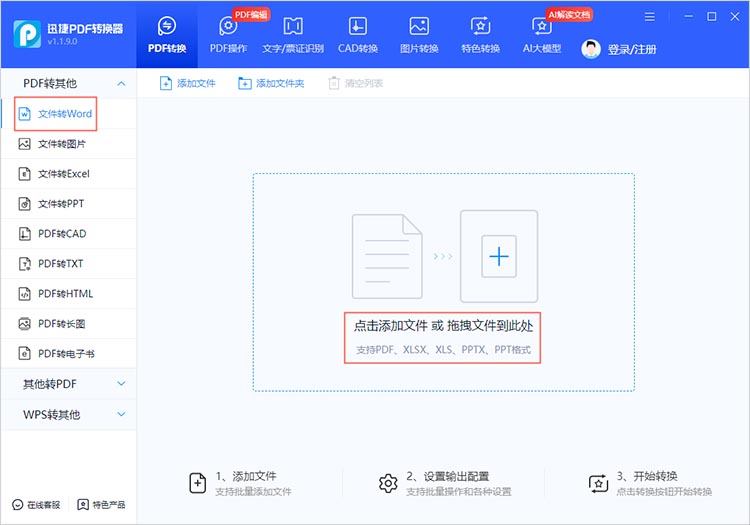Click the step 3 convert icon
This screenshot has width=750, height=525.
(598, 483)
